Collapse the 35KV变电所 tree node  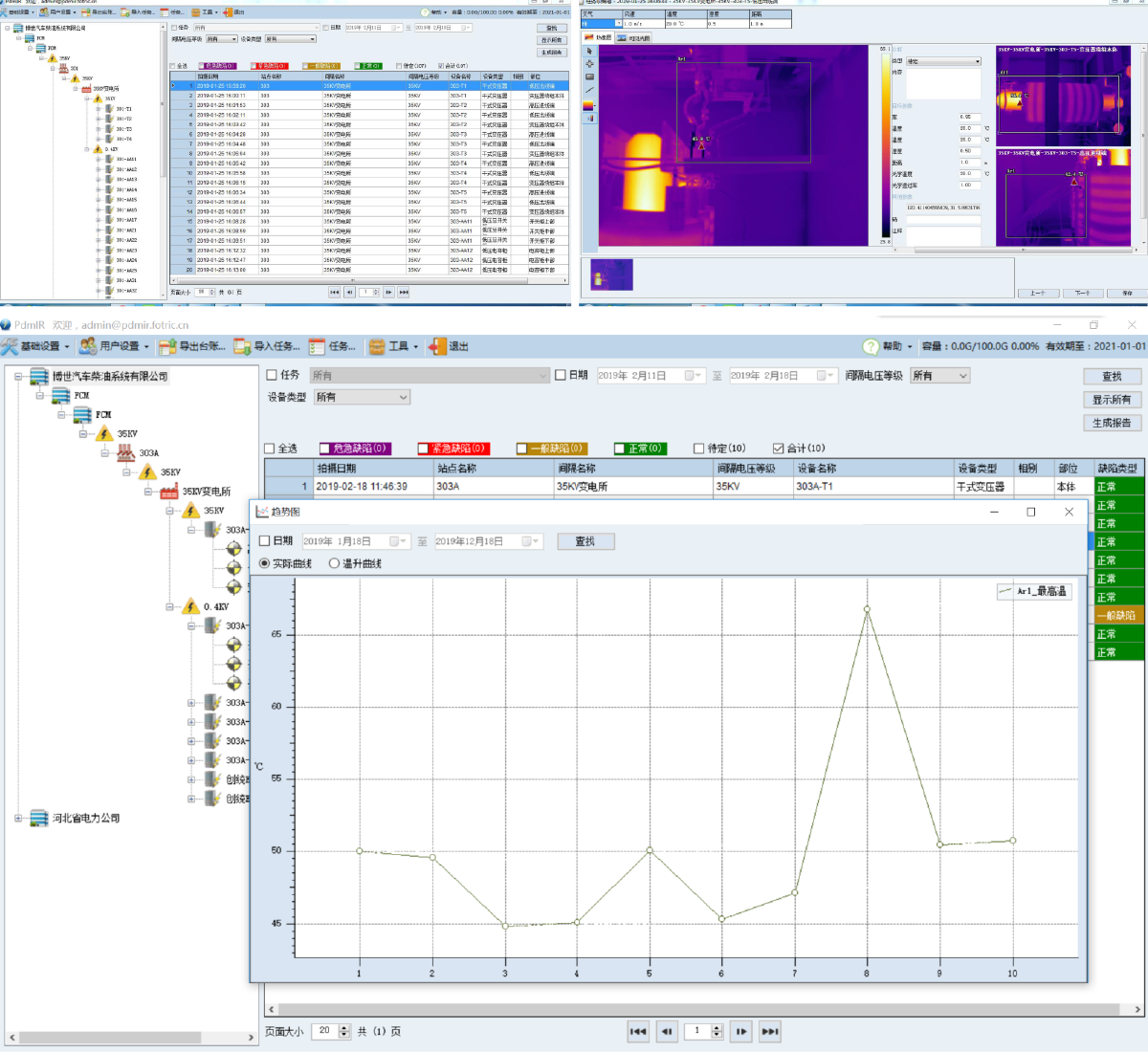point(148,492)
